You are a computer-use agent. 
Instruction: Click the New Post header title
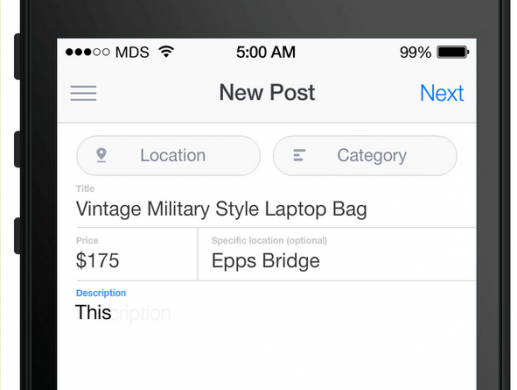click(x=267, y=92)
